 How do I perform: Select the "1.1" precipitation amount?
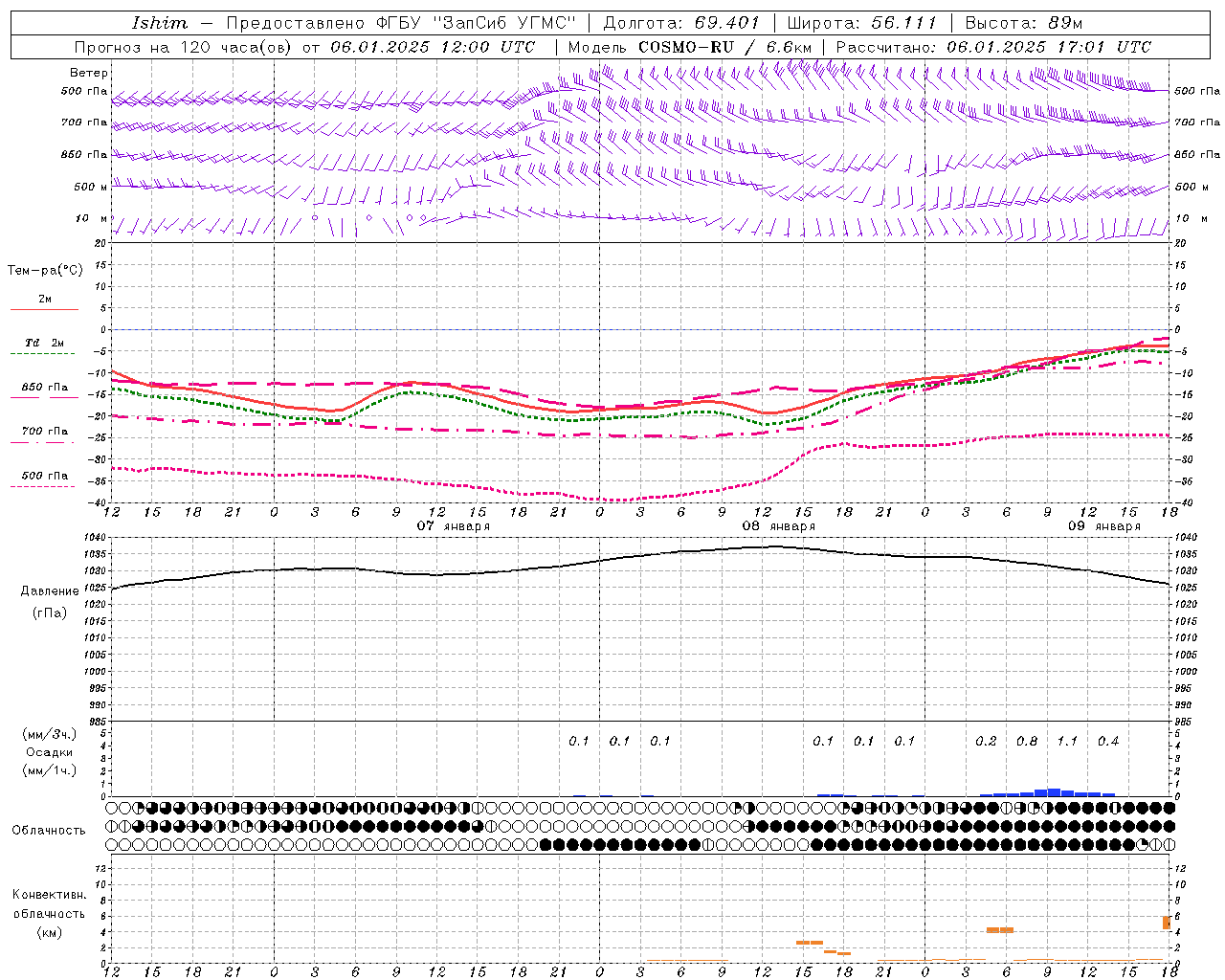point(1067,742)
